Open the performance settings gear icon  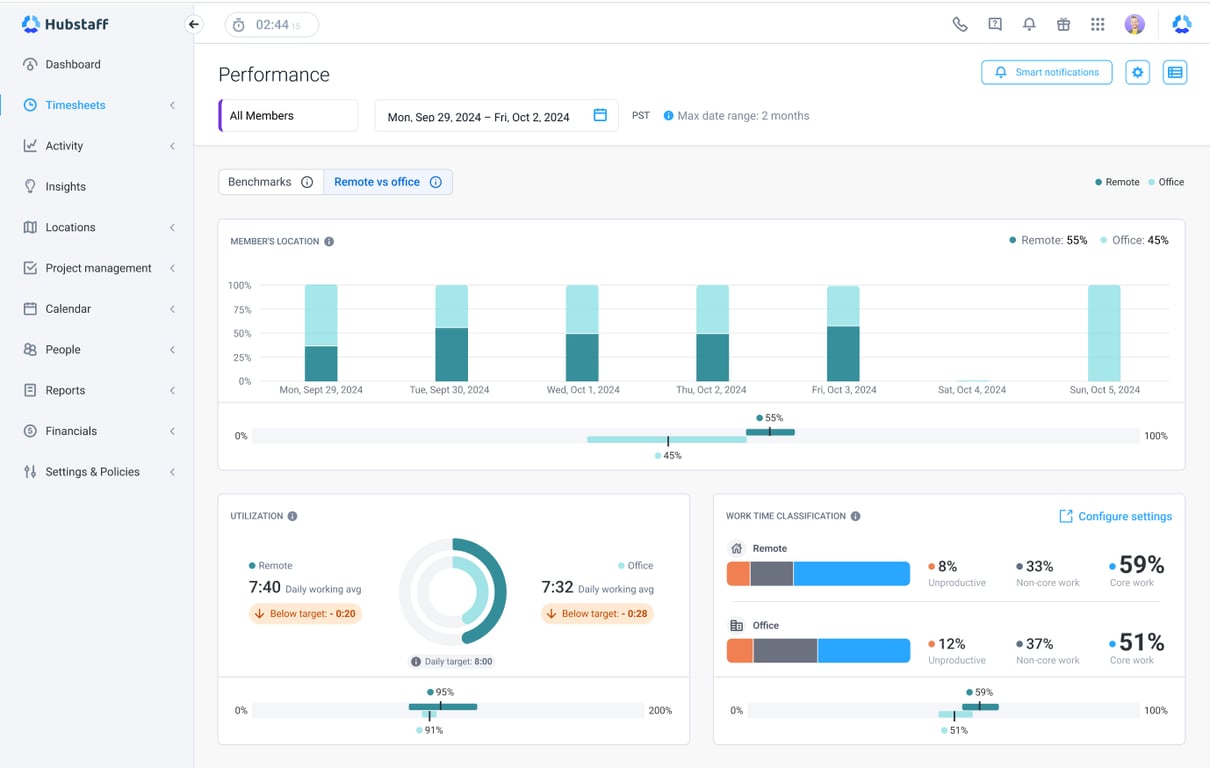click(1137, 73)
